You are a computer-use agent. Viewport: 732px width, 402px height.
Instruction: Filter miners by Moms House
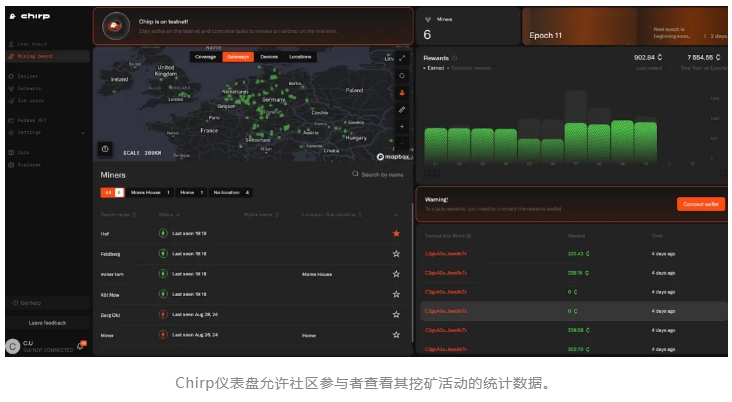click(x=150, y=192)
